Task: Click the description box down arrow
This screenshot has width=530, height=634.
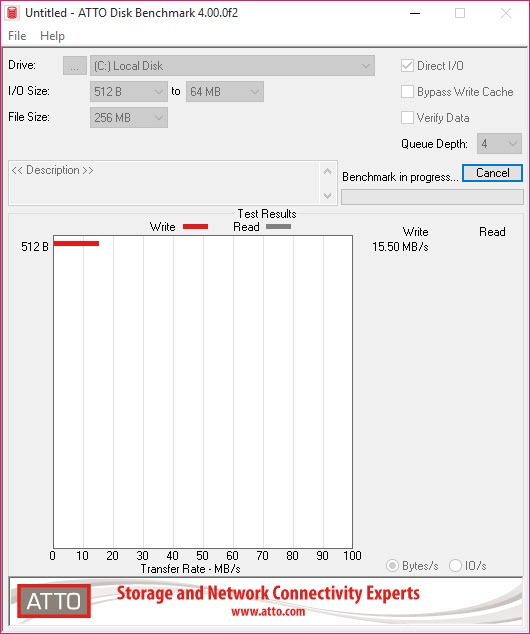Action: coord(327,196)
